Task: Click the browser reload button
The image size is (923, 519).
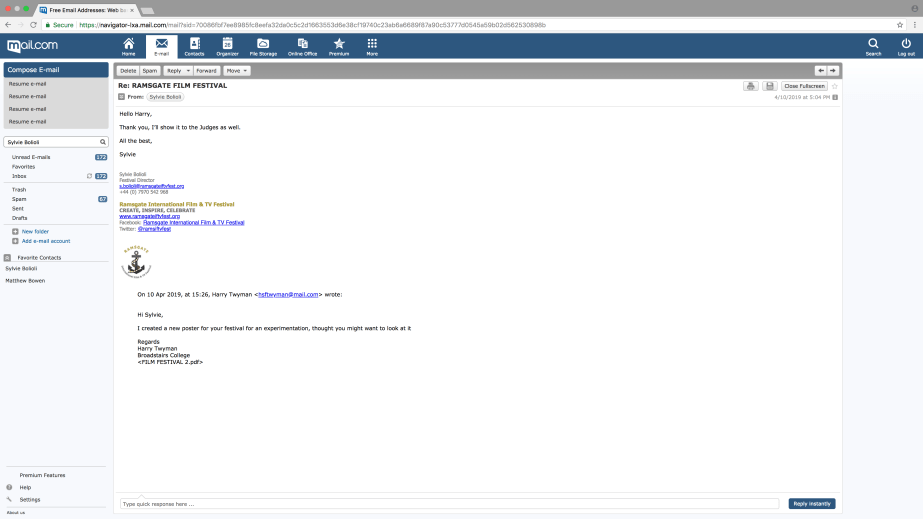Action: click(33, 25)
